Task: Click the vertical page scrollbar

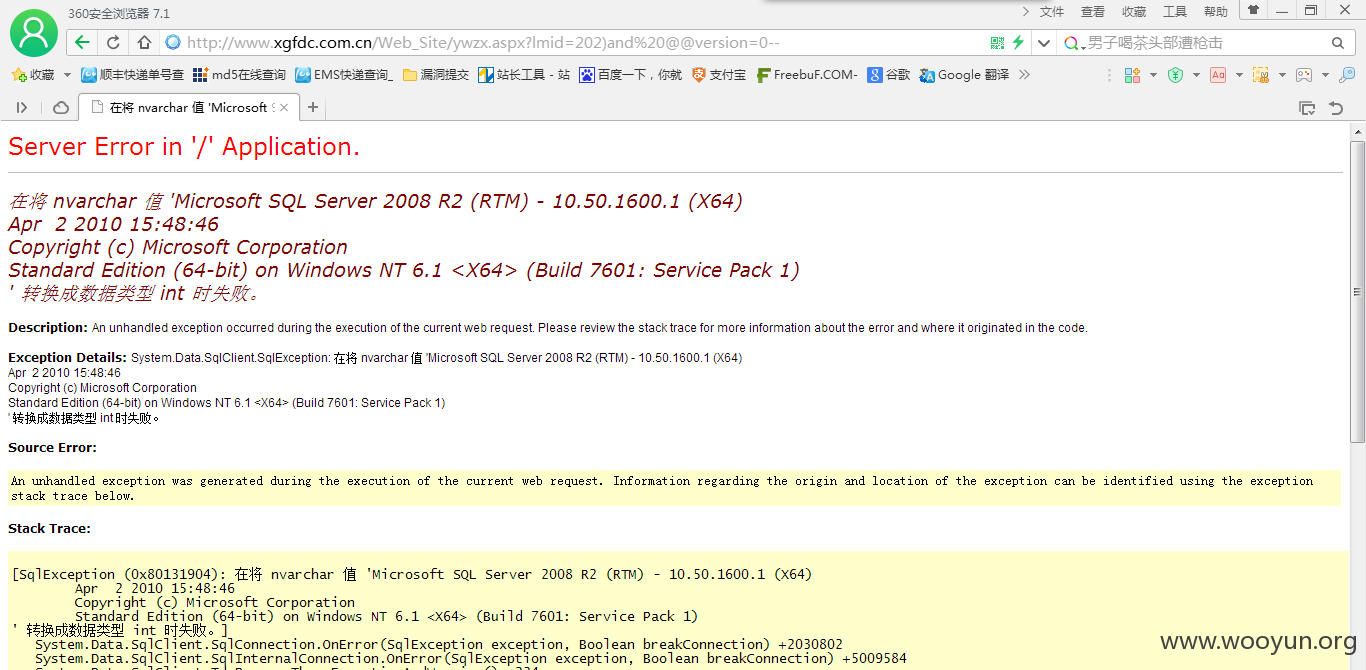Action: 1357,291
